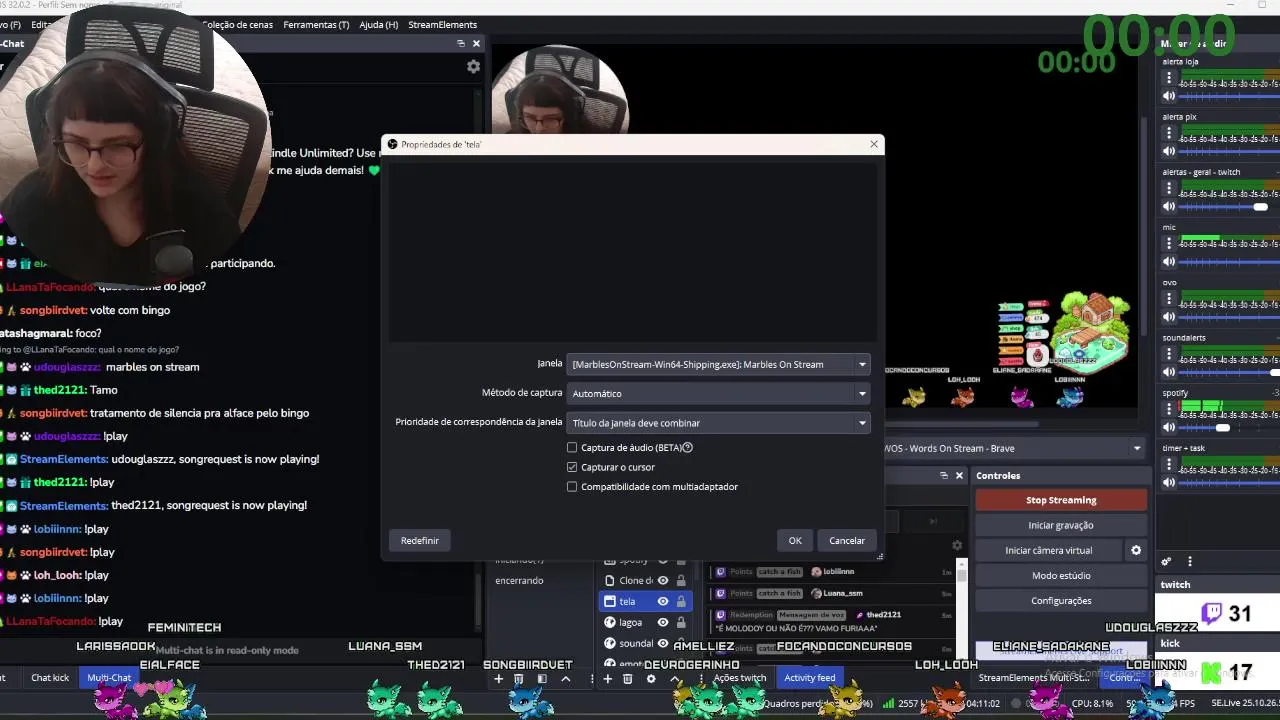1280x720 pixels.
Task: Confirm dialog with OK button
Action: [x=795, y=540]
